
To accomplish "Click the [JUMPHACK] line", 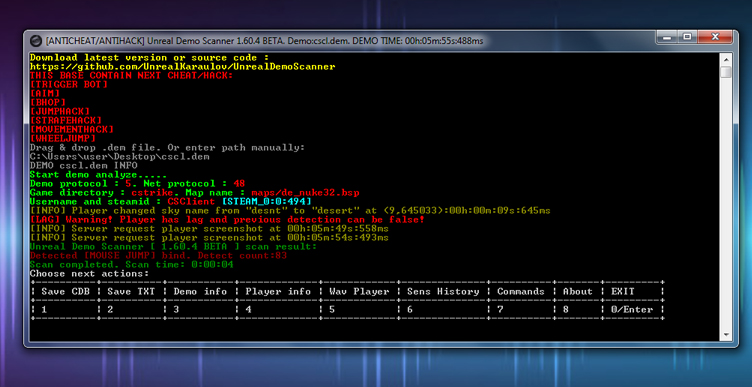I will 60,112.
